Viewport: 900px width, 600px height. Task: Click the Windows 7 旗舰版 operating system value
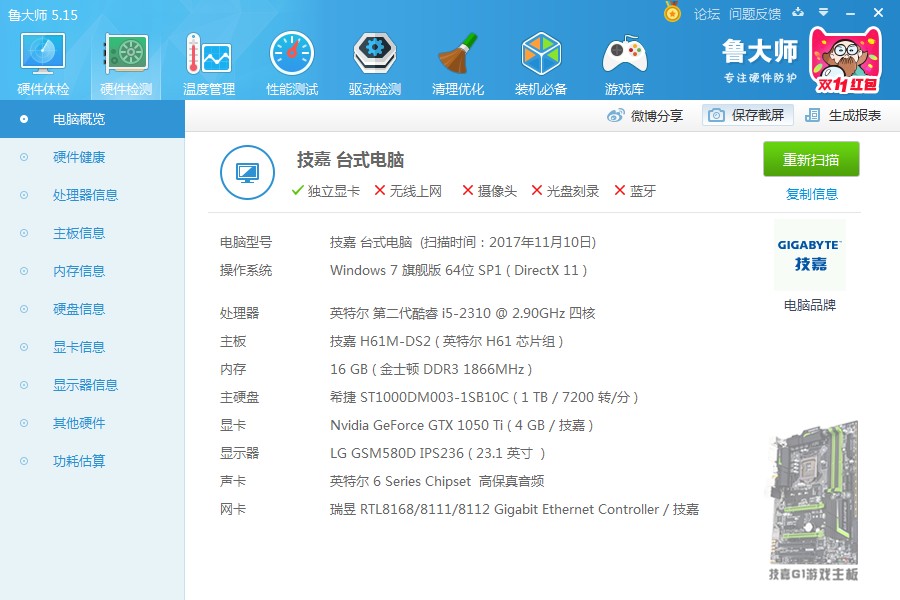[459, 270]
